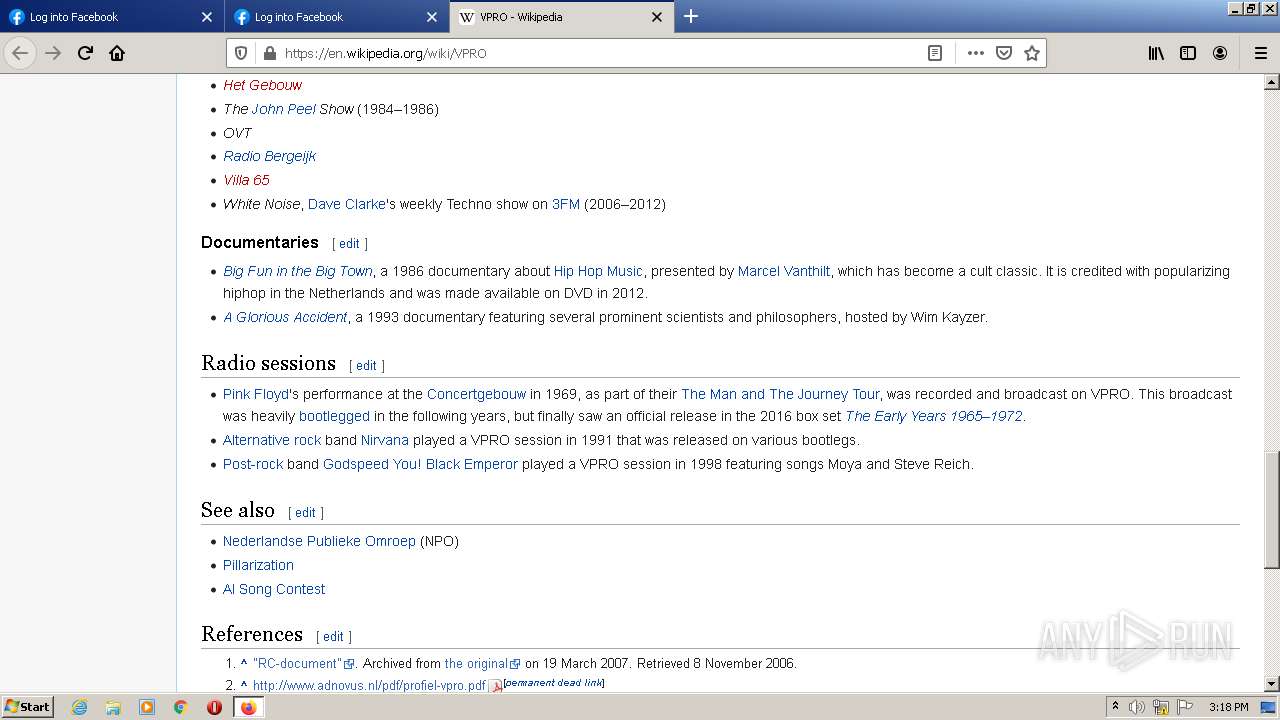Open Big Fun in the Big Town
The image size is (1280, 720).
pos(298,271)
